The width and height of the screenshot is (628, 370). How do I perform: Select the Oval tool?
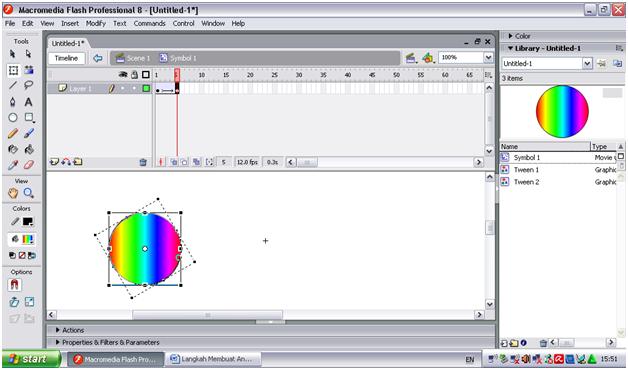click(x=13, y=117)
